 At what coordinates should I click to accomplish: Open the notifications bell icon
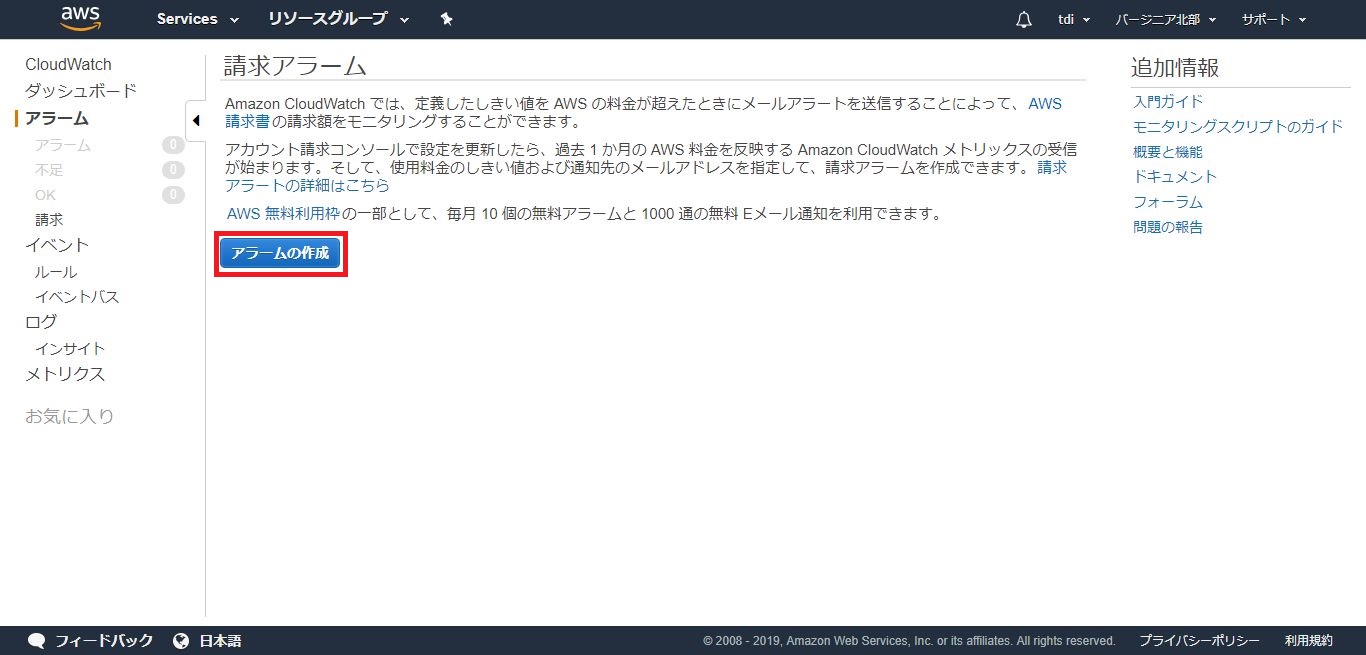coord(1023,20)
